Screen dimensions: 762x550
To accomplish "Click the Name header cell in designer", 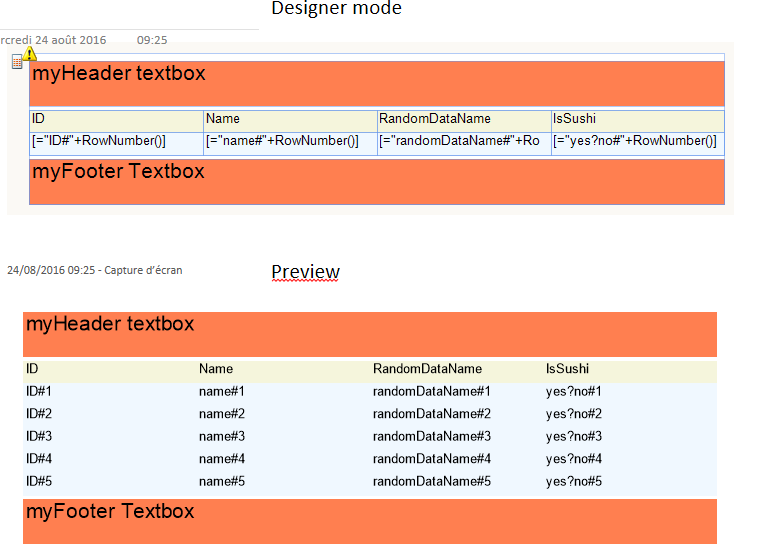I will (x=290, y=119).
